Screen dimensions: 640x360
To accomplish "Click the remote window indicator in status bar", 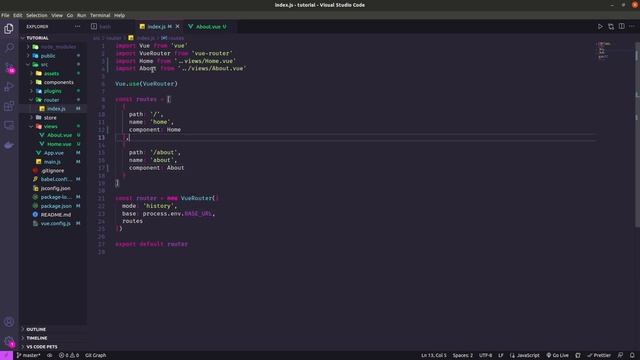I will point(6,356).
